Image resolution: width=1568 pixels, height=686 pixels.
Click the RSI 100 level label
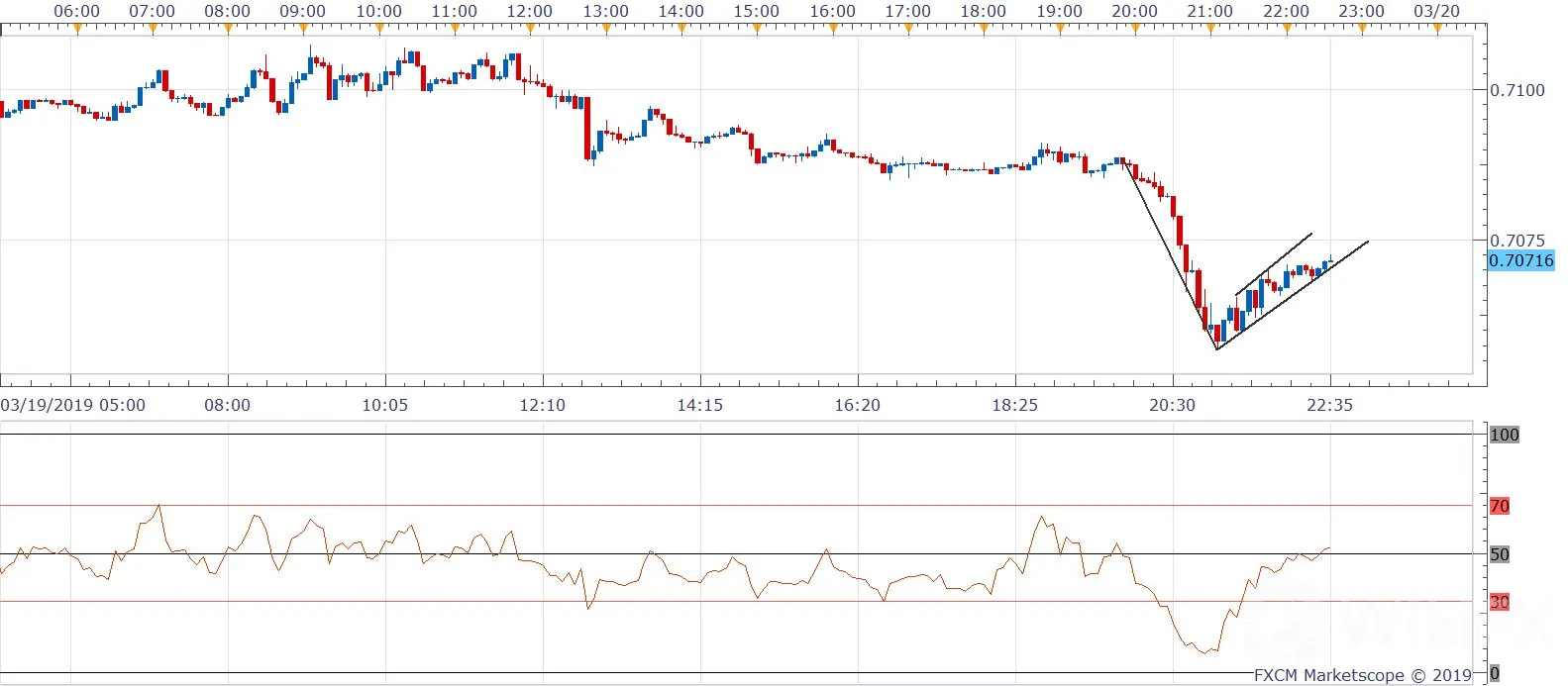pos(1504,435)
